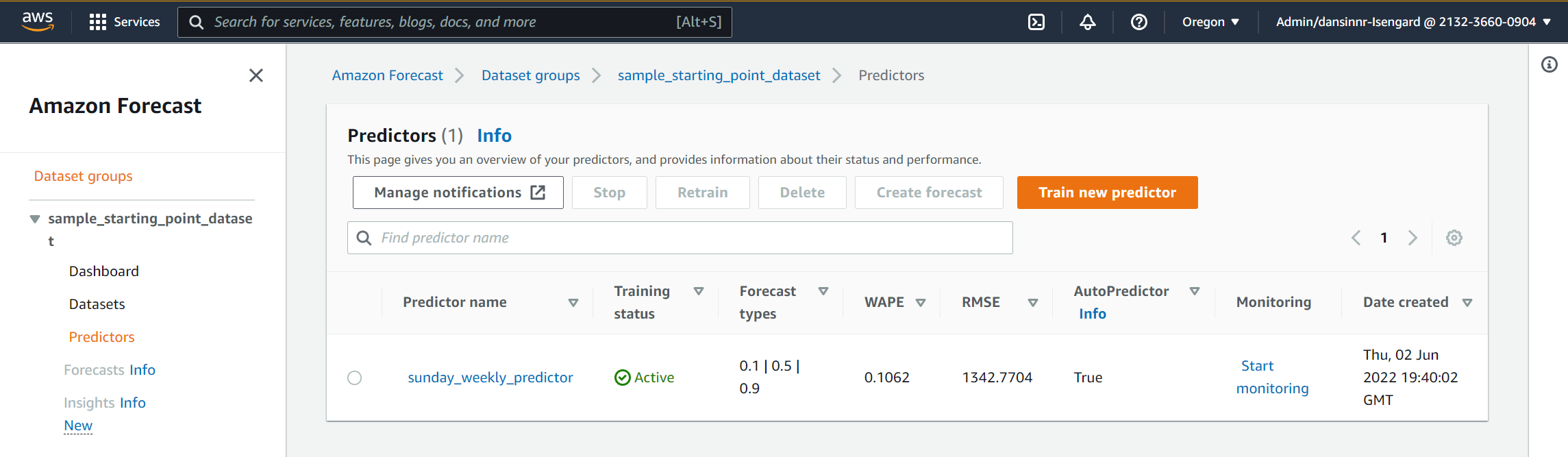Sort by RMSE column

[x=1033, y=303]
